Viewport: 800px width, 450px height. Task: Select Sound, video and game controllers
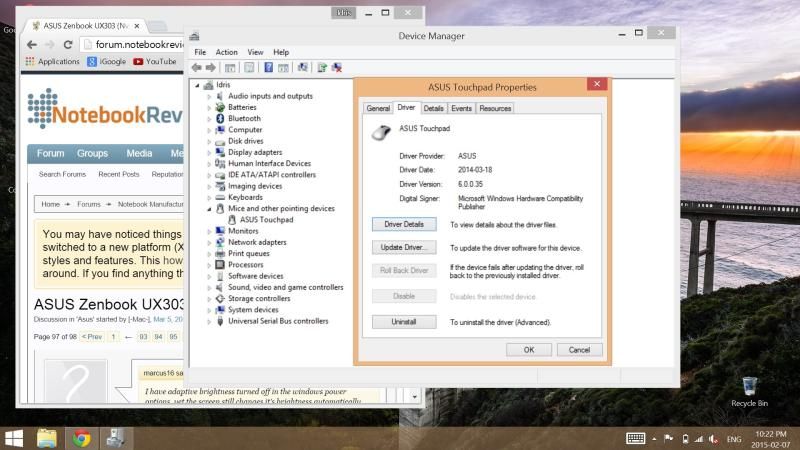pyautogui.click(x=285, y=287)
